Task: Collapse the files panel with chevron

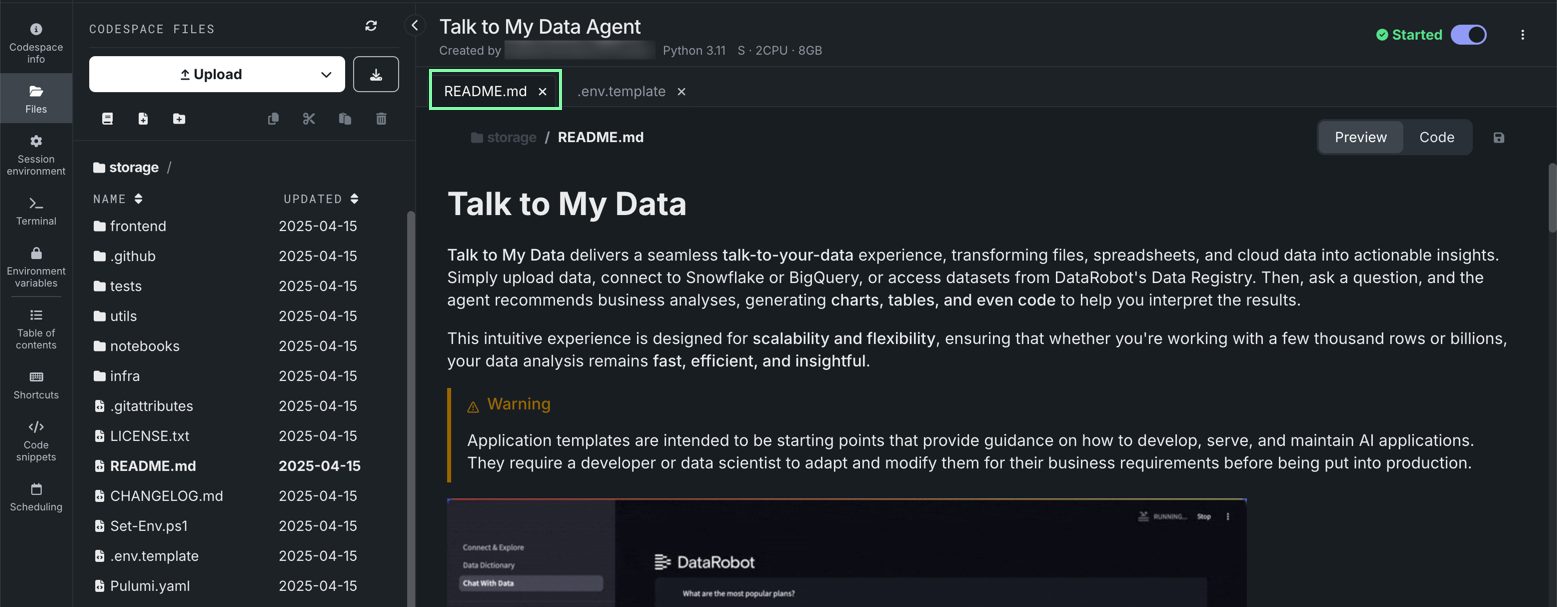Action: click(415, 26)
